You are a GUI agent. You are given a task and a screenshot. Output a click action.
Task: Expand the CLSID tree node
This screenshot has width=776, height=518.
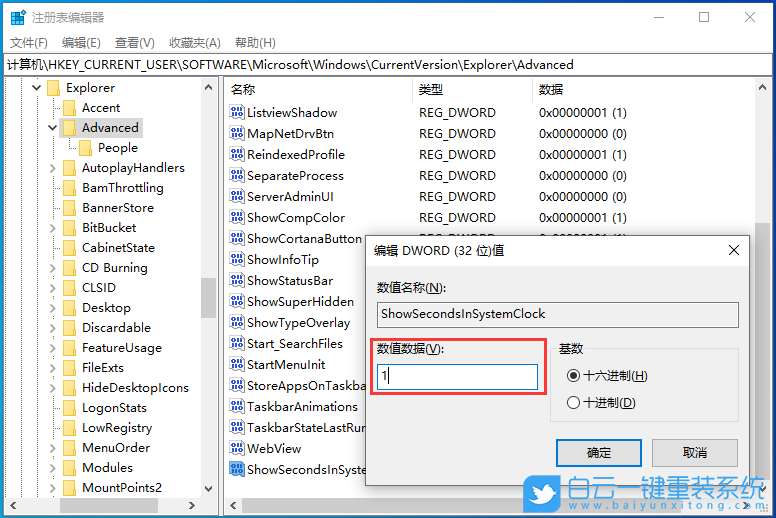(x=52, y=287)
